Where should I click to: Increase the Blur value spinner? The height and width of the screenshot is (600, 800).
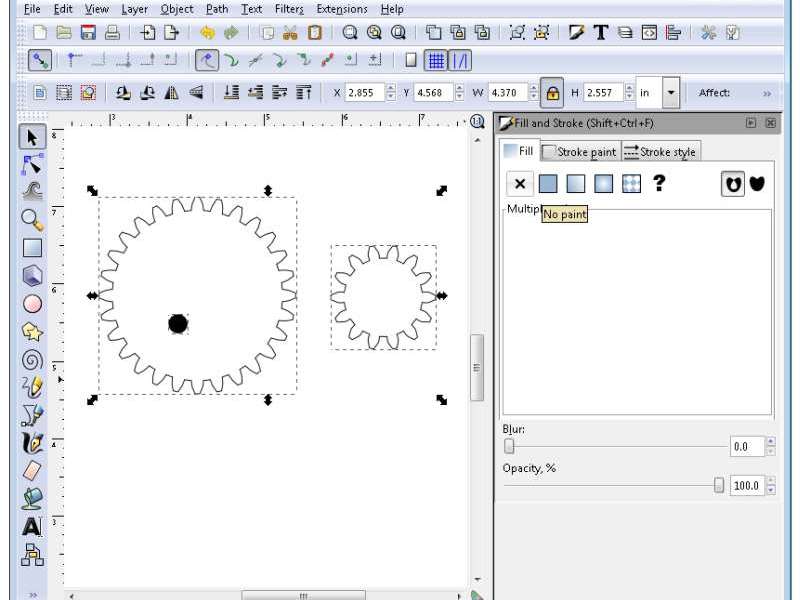771,441
